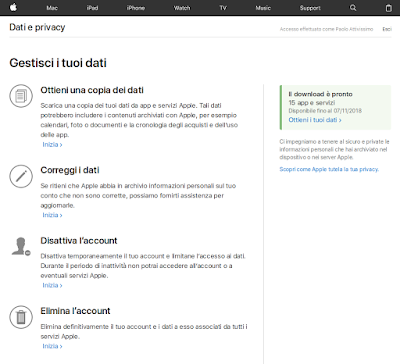400x364 pixels.
Task: Open the iPad menu item
Action: 92,8
